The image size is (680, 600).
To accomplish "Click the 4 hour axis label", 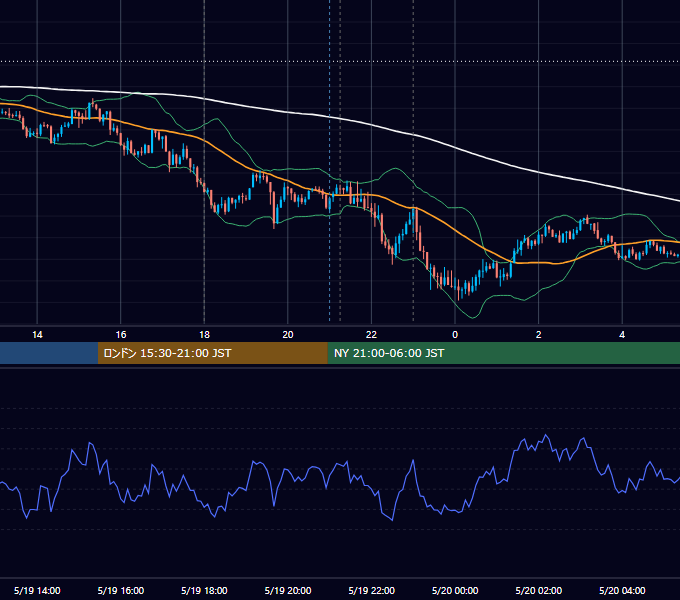I will (622, 335).
